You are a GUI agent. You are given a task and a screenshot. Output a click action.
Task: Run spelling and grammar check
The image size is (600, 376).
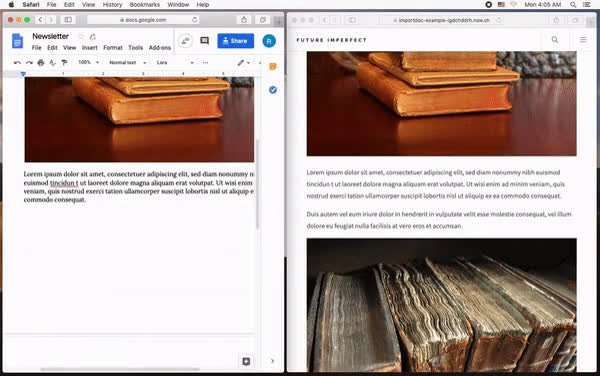[x=52, y=62]
